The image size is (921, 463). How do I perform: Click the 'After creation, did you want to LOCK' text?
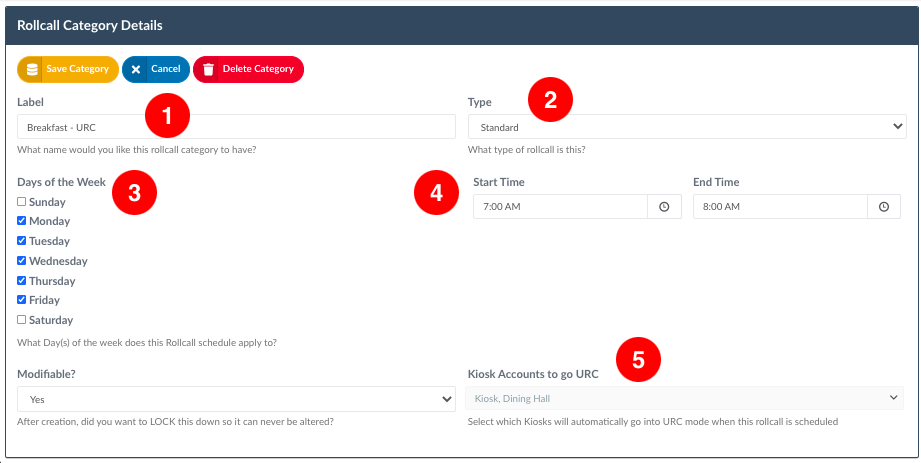point(176,421)
